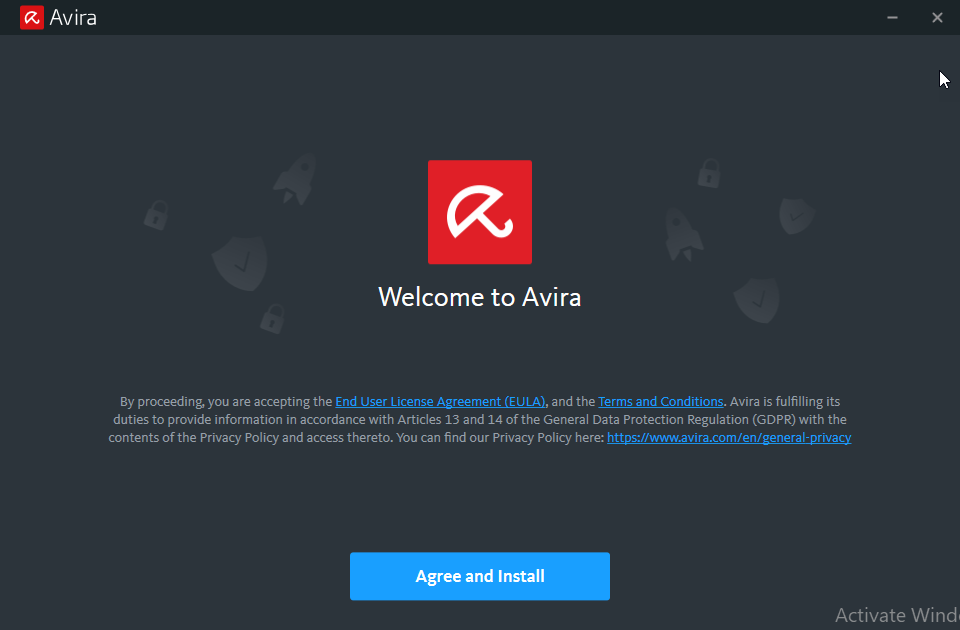Click the faded shield below the right rocket
The height and width of the screenshot is (630, 960).
[756, 299]
